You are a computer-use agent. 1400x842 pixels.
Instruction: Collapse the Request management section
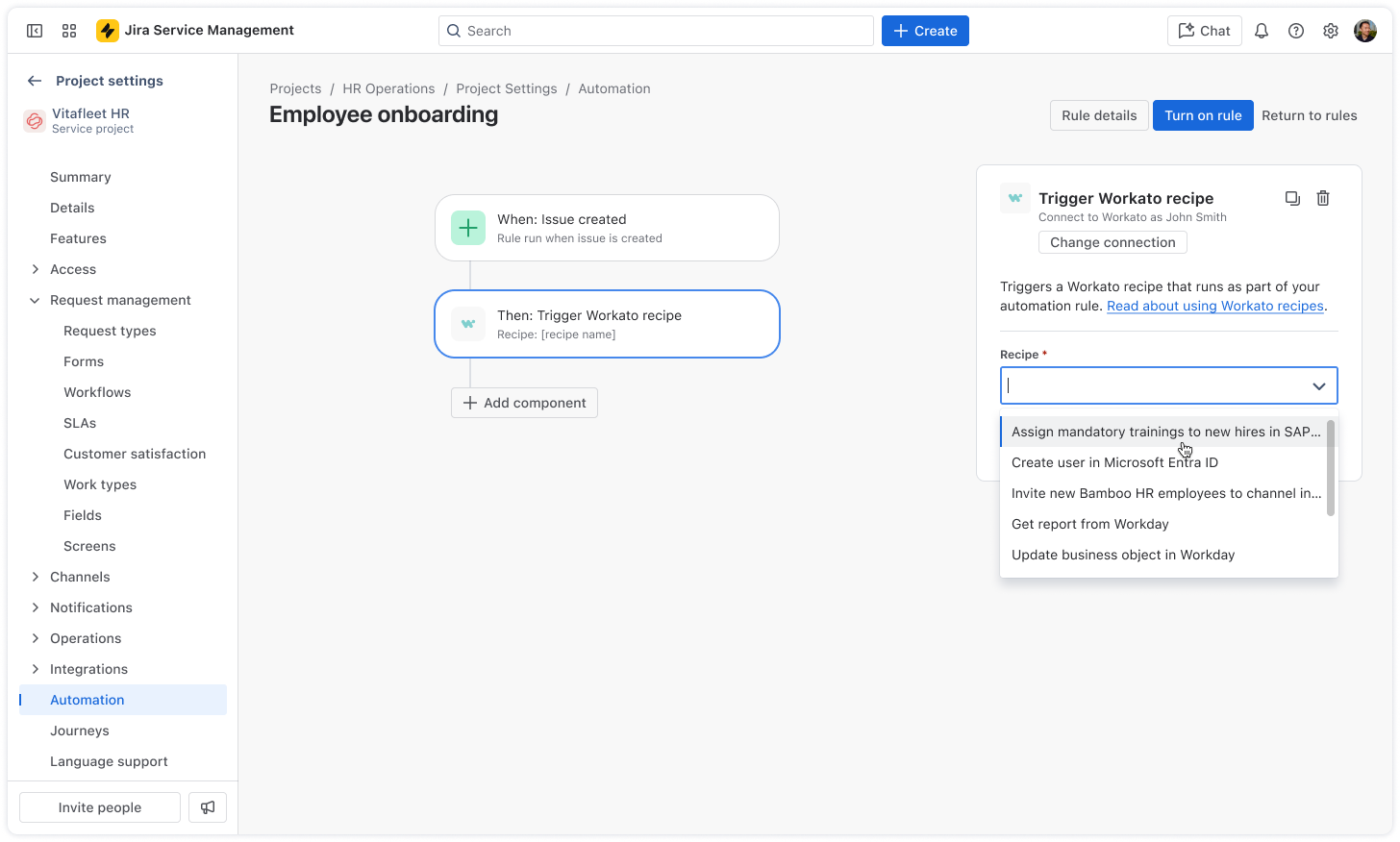[36, 300]
